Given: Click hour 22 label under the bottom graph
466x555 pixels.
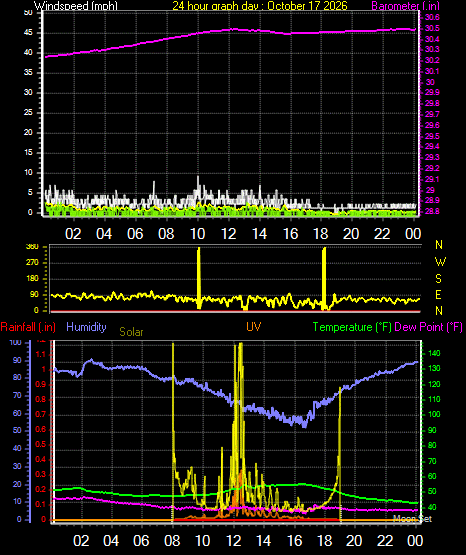Looking at the screenshot, I should click(x=385, y=541).
